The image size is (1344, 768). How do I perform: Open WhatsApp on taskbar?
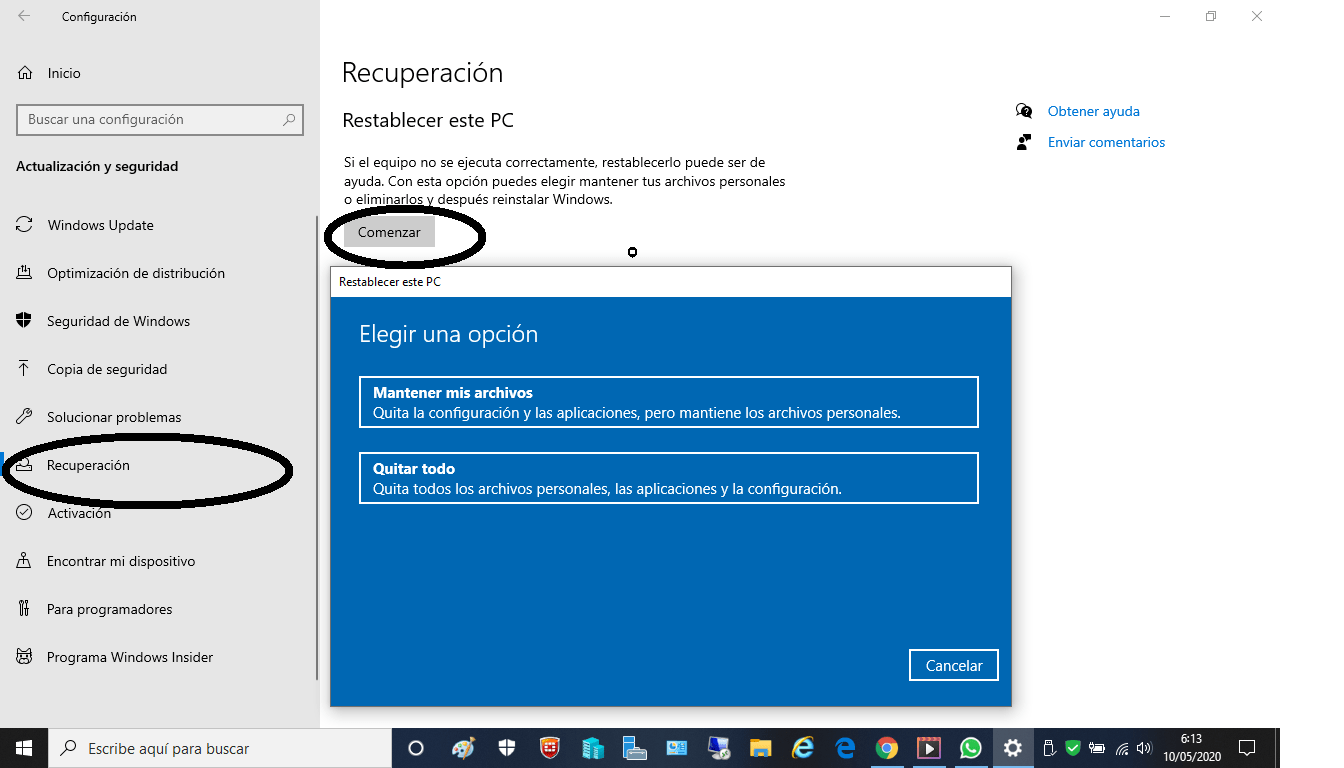pyautogui.click(x=971, y=748)
